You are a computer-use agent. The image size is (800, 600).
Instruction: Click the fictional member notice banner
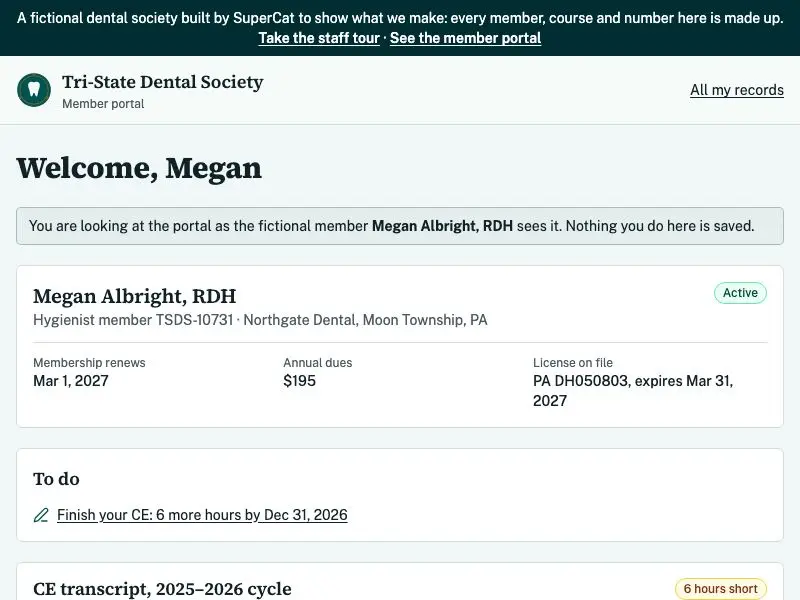pos(400,226)
